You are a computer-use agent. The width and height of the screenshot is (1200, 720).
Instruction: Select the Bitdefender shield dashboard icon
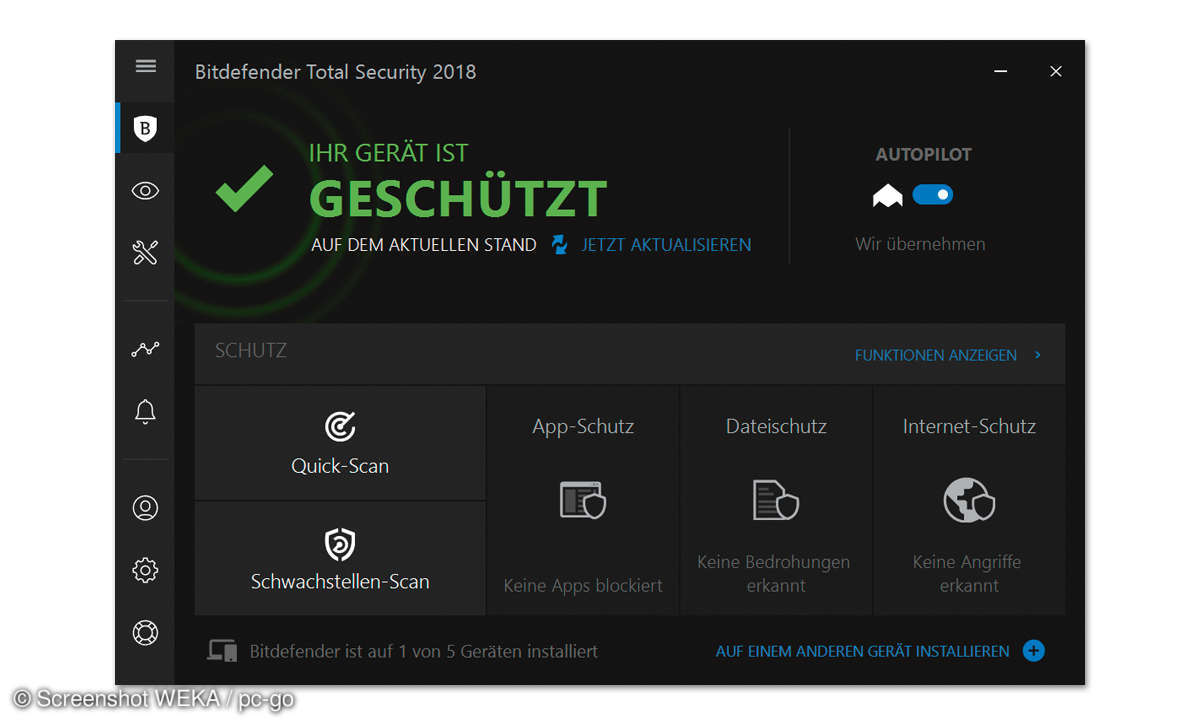click(146, 128)
